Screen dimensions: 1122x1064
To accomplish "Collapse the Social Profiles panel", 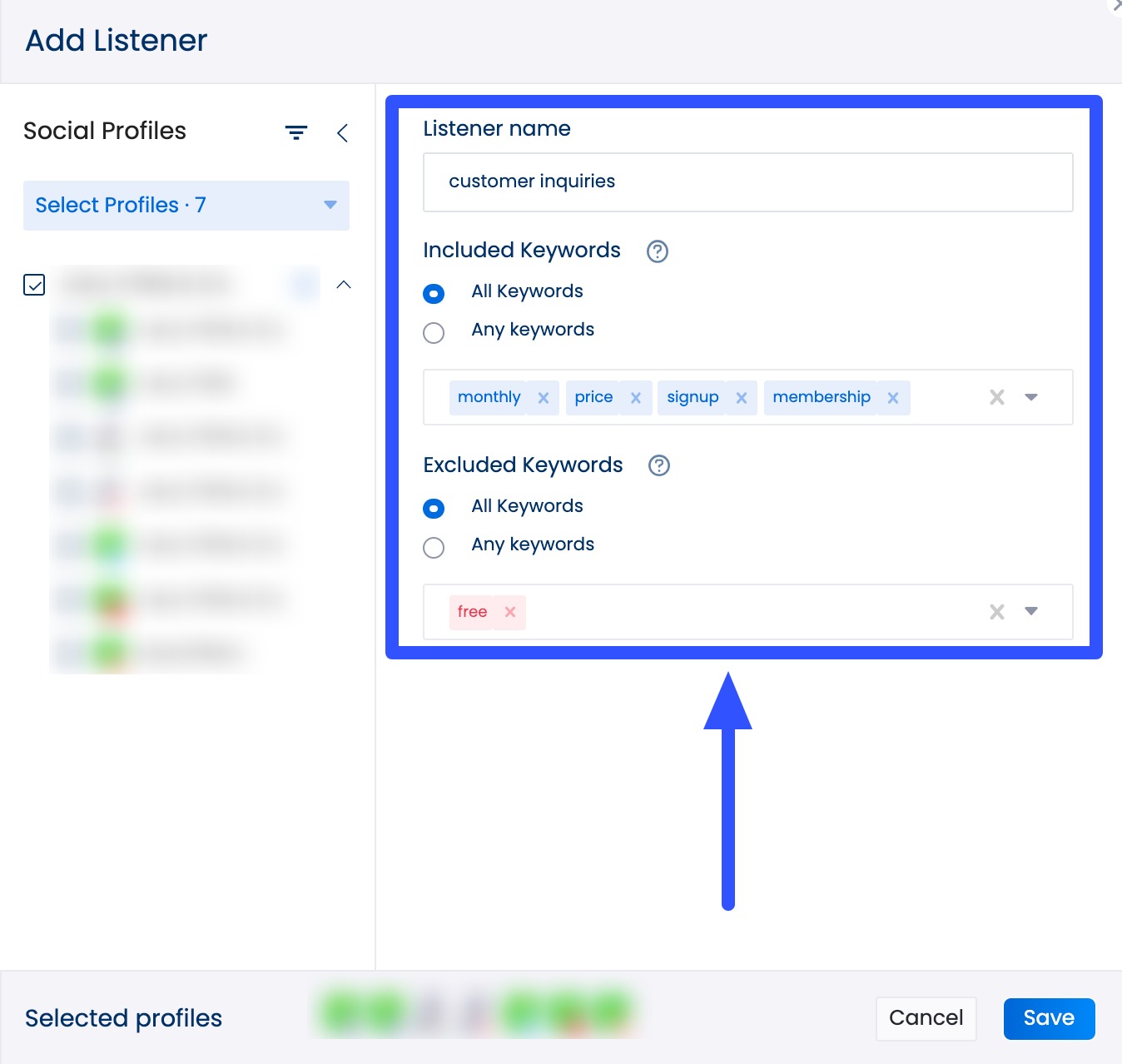I will click(x=343, y=132).
